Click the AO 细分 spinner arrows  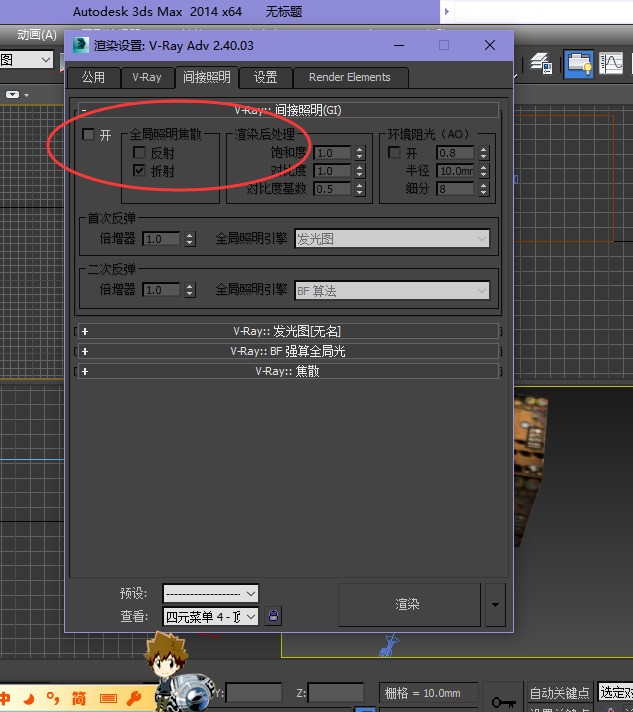click(x=484, y=189)
